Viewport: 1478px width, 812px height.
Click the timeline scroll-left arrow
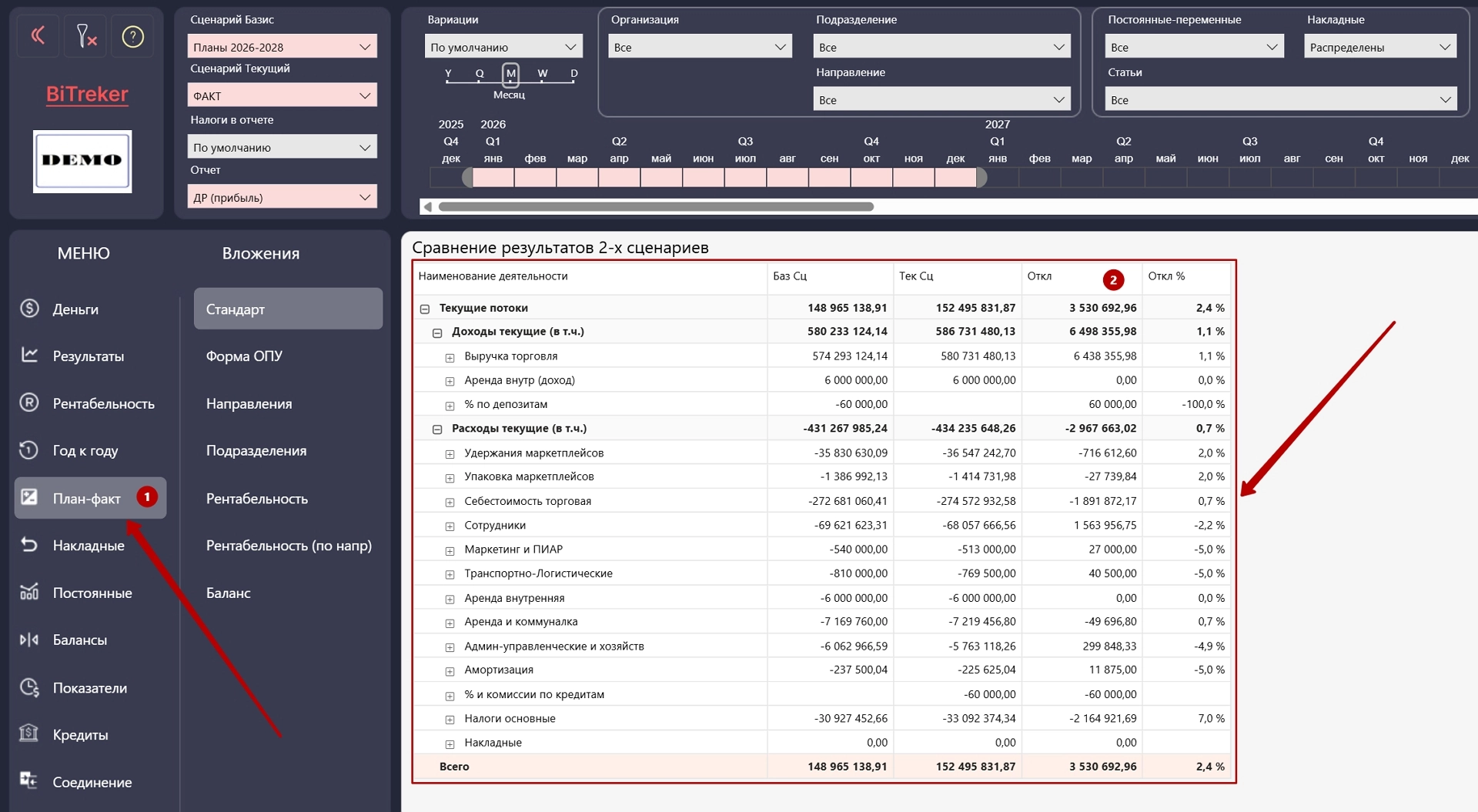(428, 206)
